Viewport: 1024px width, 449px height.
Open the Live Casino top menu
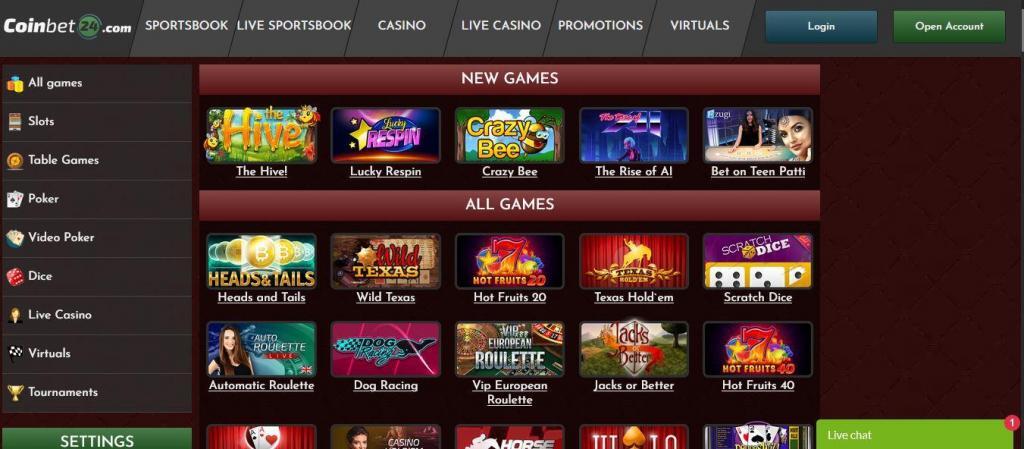pyautogui.click(x=501, y=25)
